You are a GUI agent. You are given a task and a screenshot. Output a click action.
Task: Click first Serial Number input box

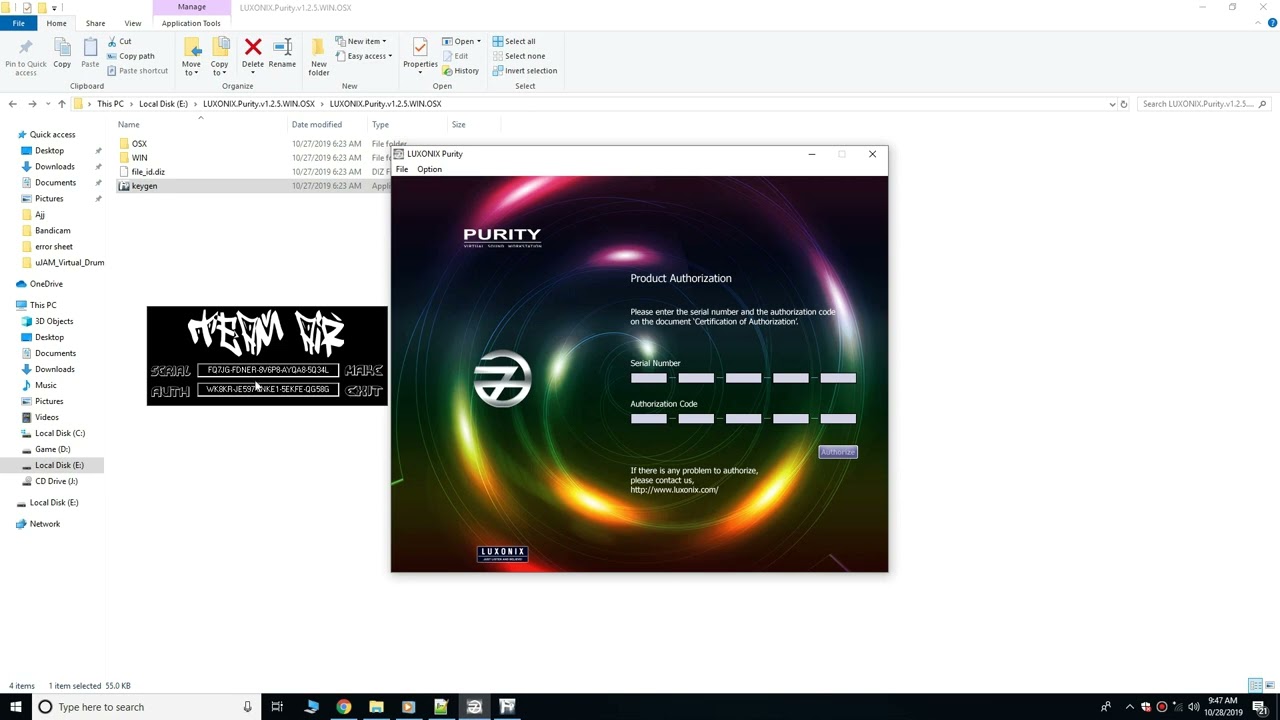[x=648, y=378]
